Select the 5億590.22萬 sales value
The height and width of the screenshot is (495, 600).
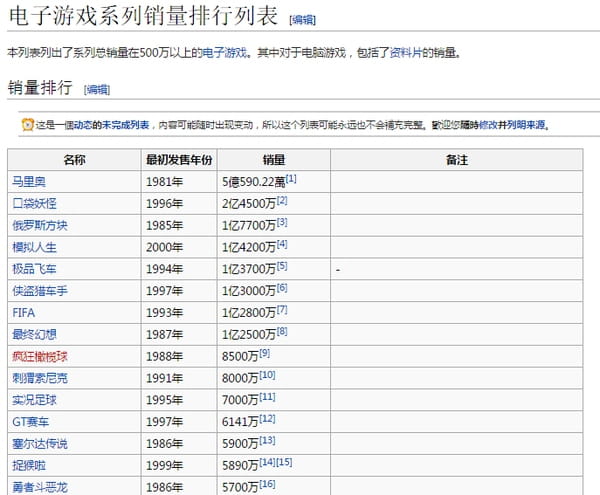pyautogui.click(x=254, y=182)
